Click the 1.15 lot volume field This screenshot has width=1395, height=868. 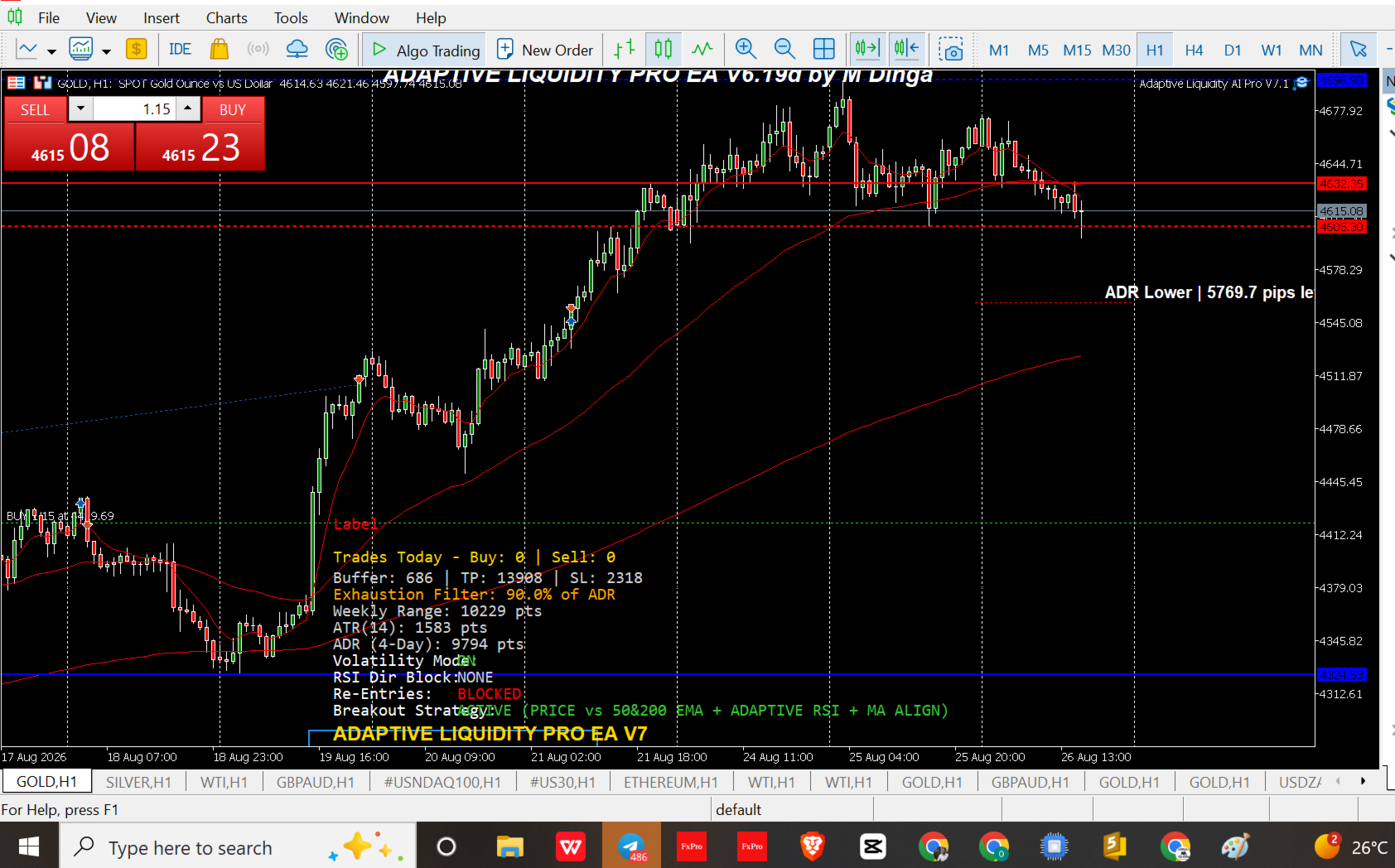[x=134, y=108]
